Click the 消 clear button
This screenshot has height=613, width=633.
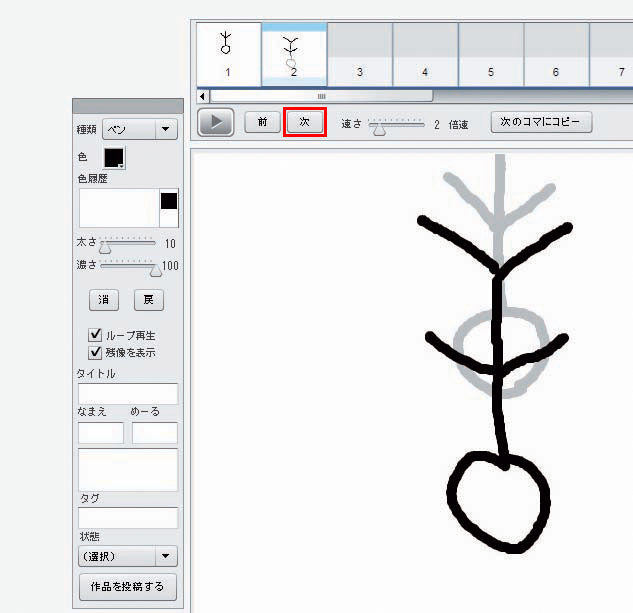coord(104,300)
